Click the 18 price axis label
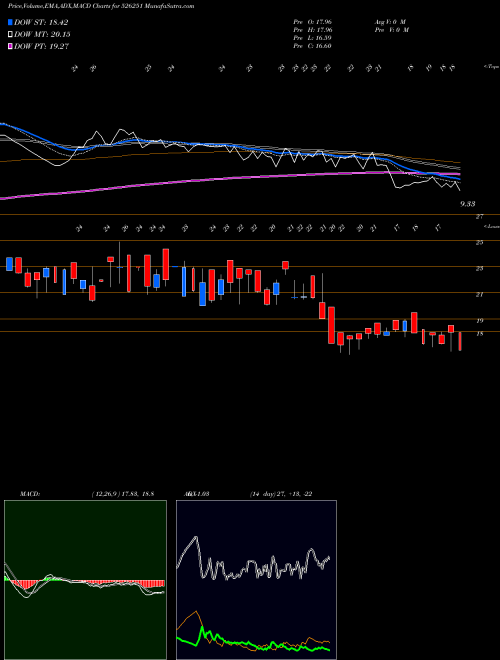 (479, 334)
